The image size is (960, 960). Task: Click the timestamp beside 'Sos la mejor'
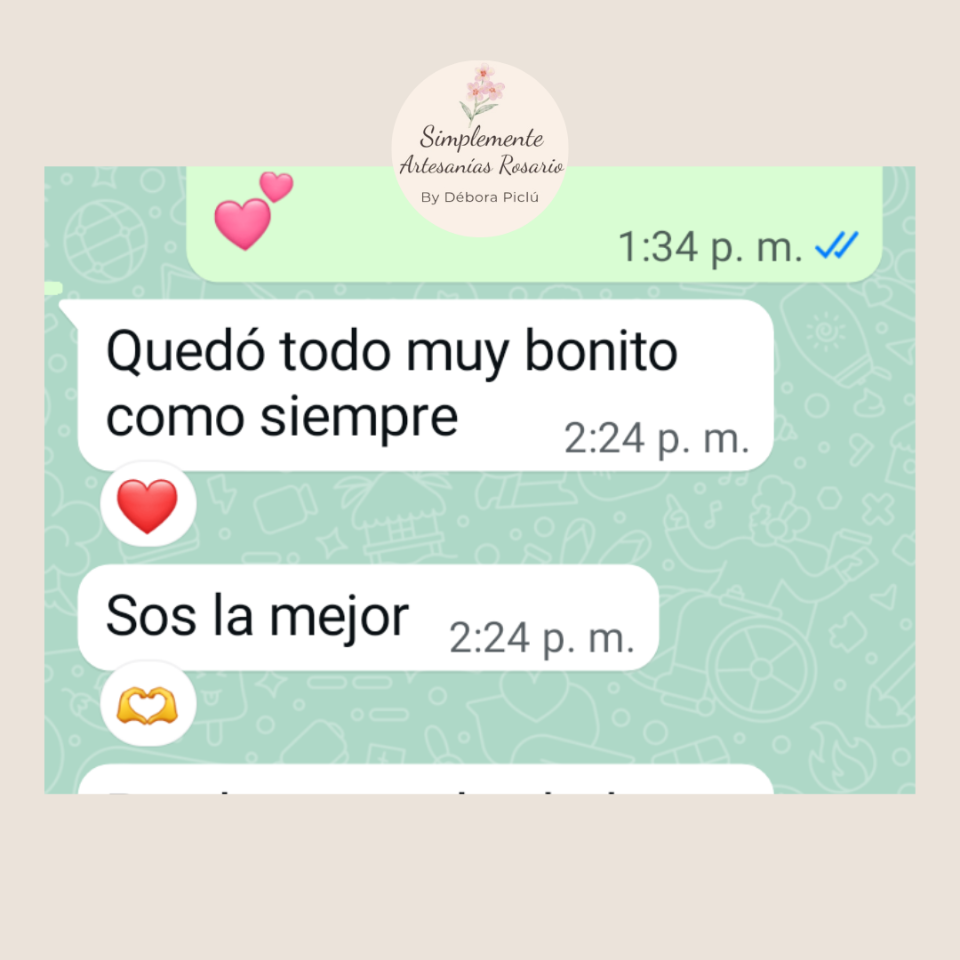pyautogui.click(x=542, y=639)
